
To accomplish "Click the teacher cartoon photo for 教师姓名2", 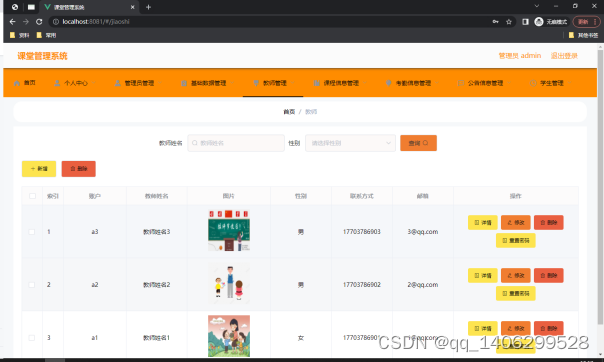I will point(229,283).
